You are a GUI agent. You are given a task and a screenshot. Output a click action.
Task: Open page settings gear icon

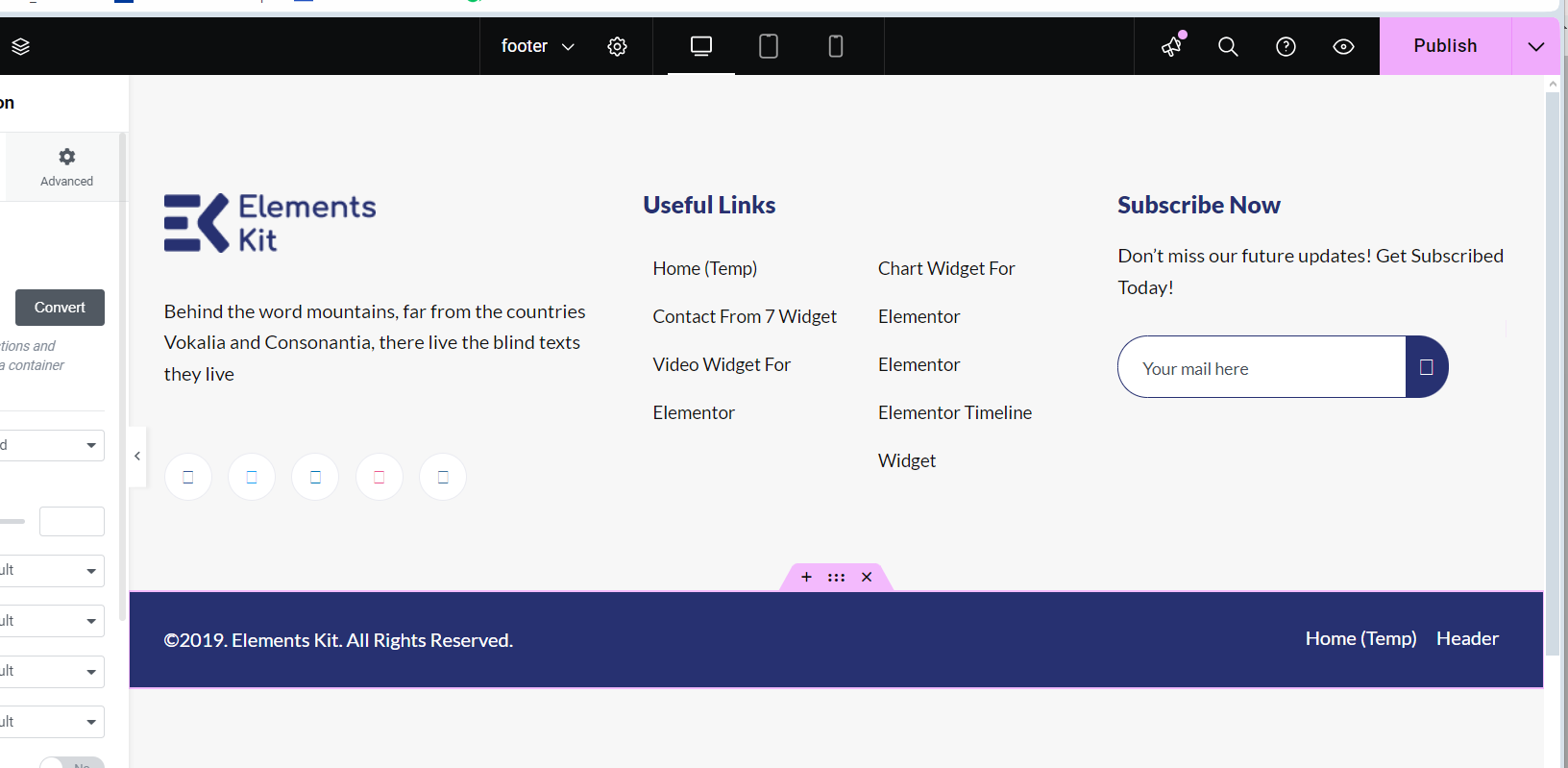[x=617, y=46]
